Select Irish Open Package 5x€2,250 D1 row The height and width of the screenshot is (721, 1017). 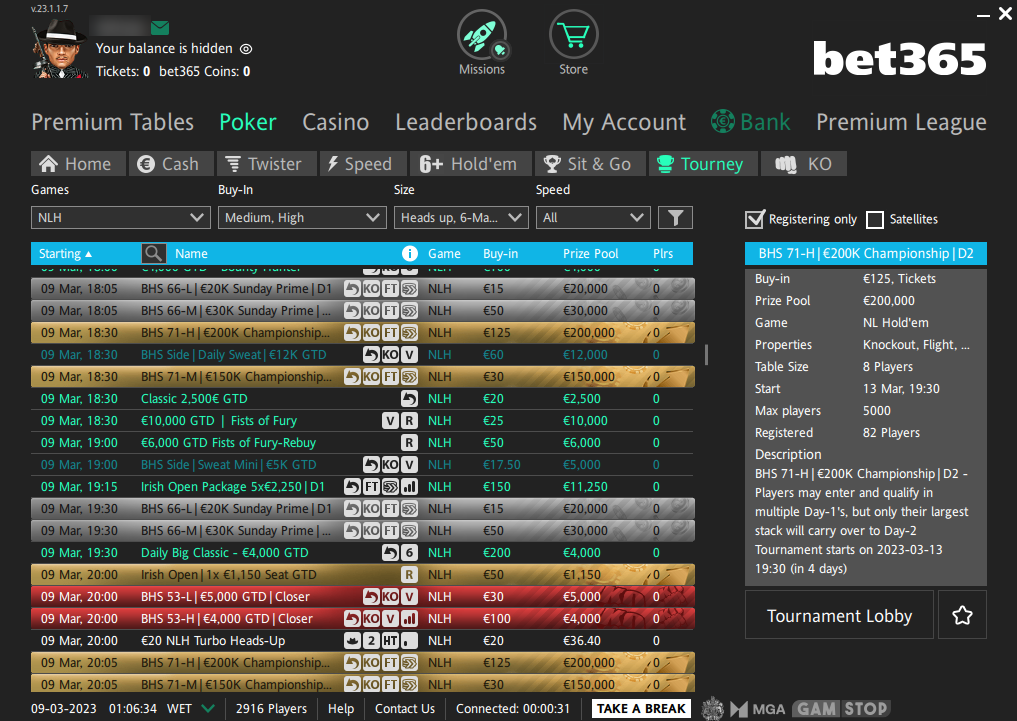(362, 487)
